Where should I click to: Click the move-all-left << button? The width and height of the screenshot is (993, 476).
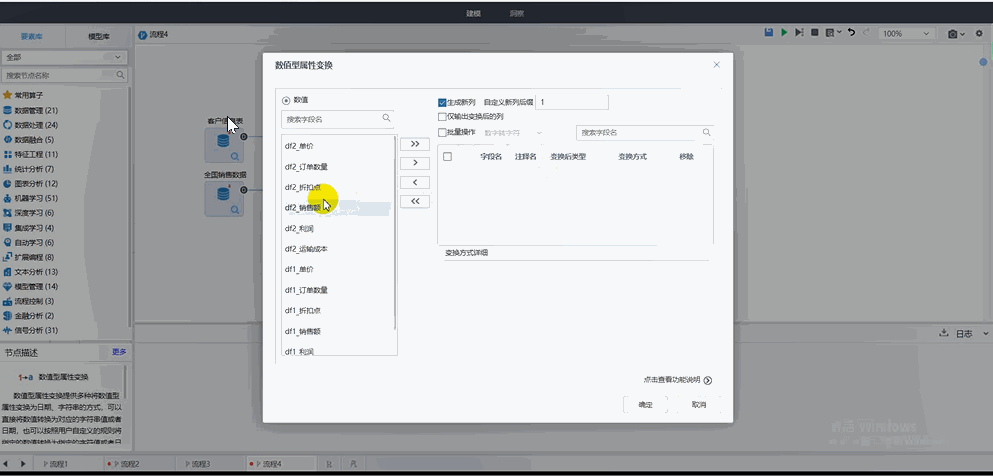[414, 201]
